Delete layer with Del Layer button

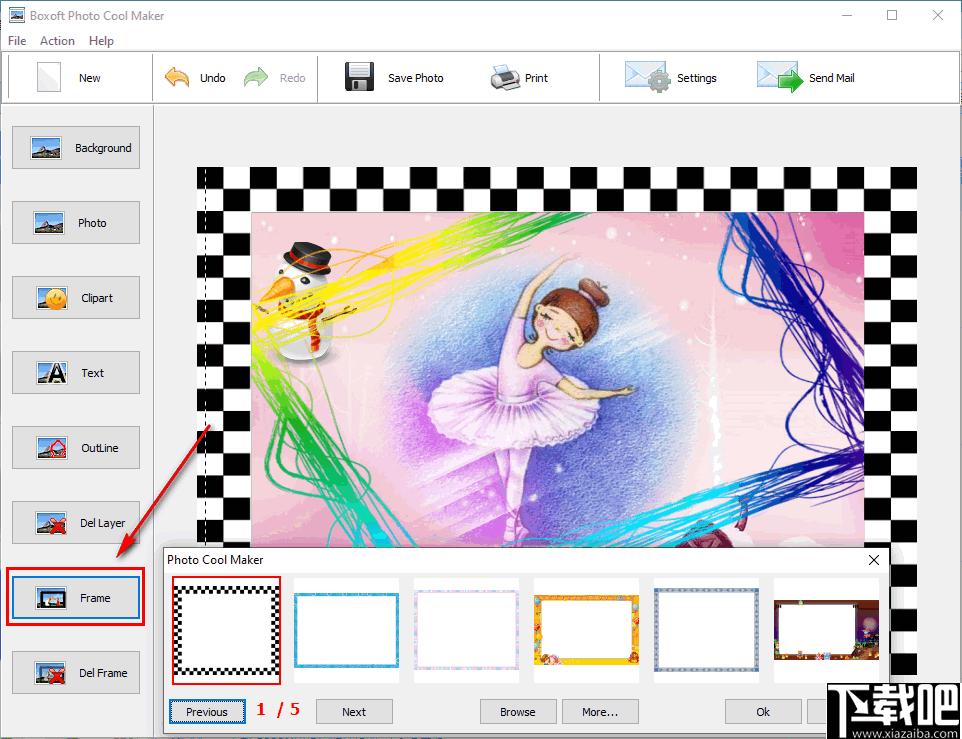76,523
